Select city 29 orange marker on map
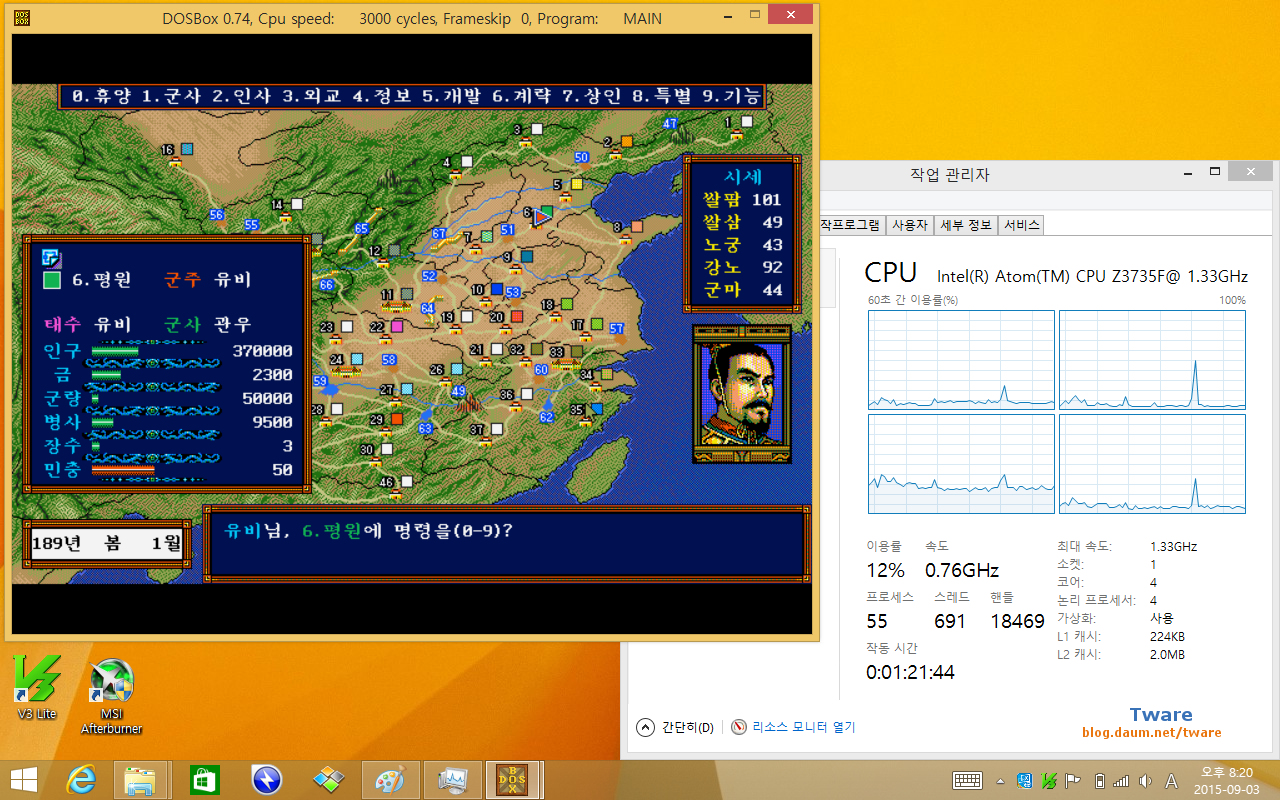This screenshot has height=800, width=1280. pyautogui.click(x=396, y=419)
